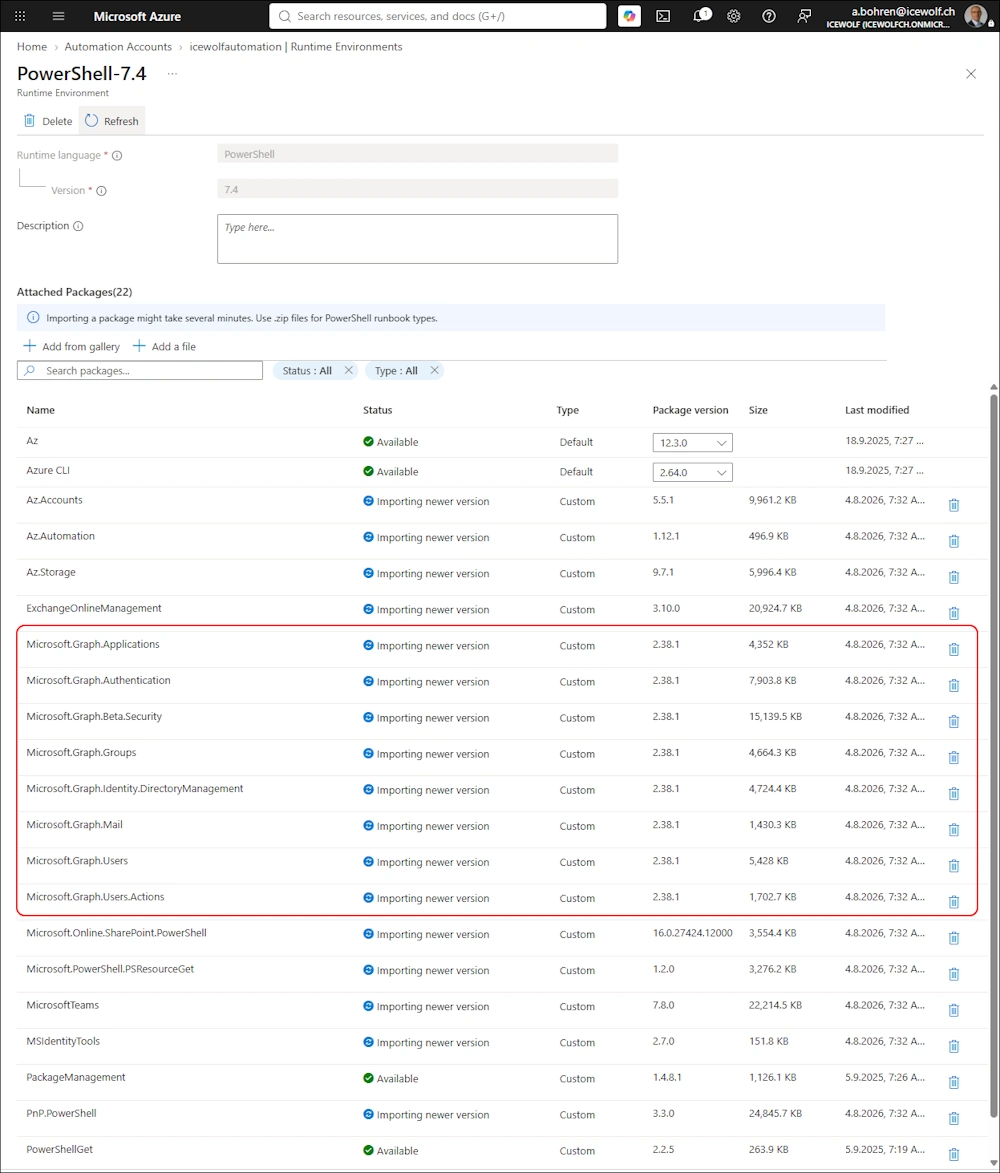The image size is (1000, 1173).
Task: Open the help question mark icon
Action: pos(769,16)
